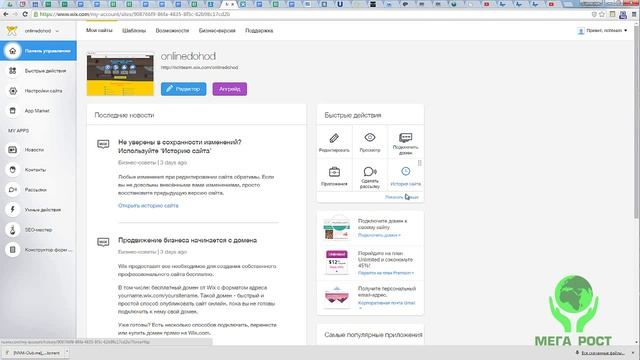Expand the onlinedohod site dropdown

[x=42, y=31]
